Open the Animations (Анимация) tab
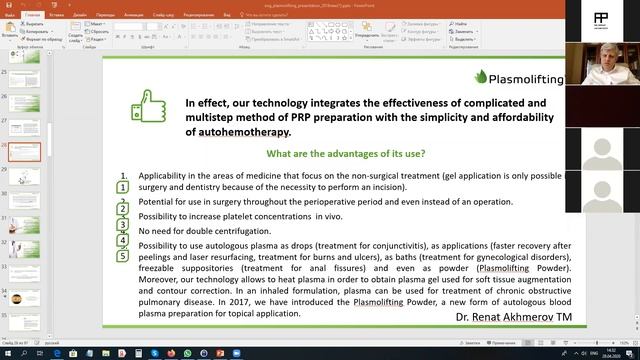 point(133,15)
